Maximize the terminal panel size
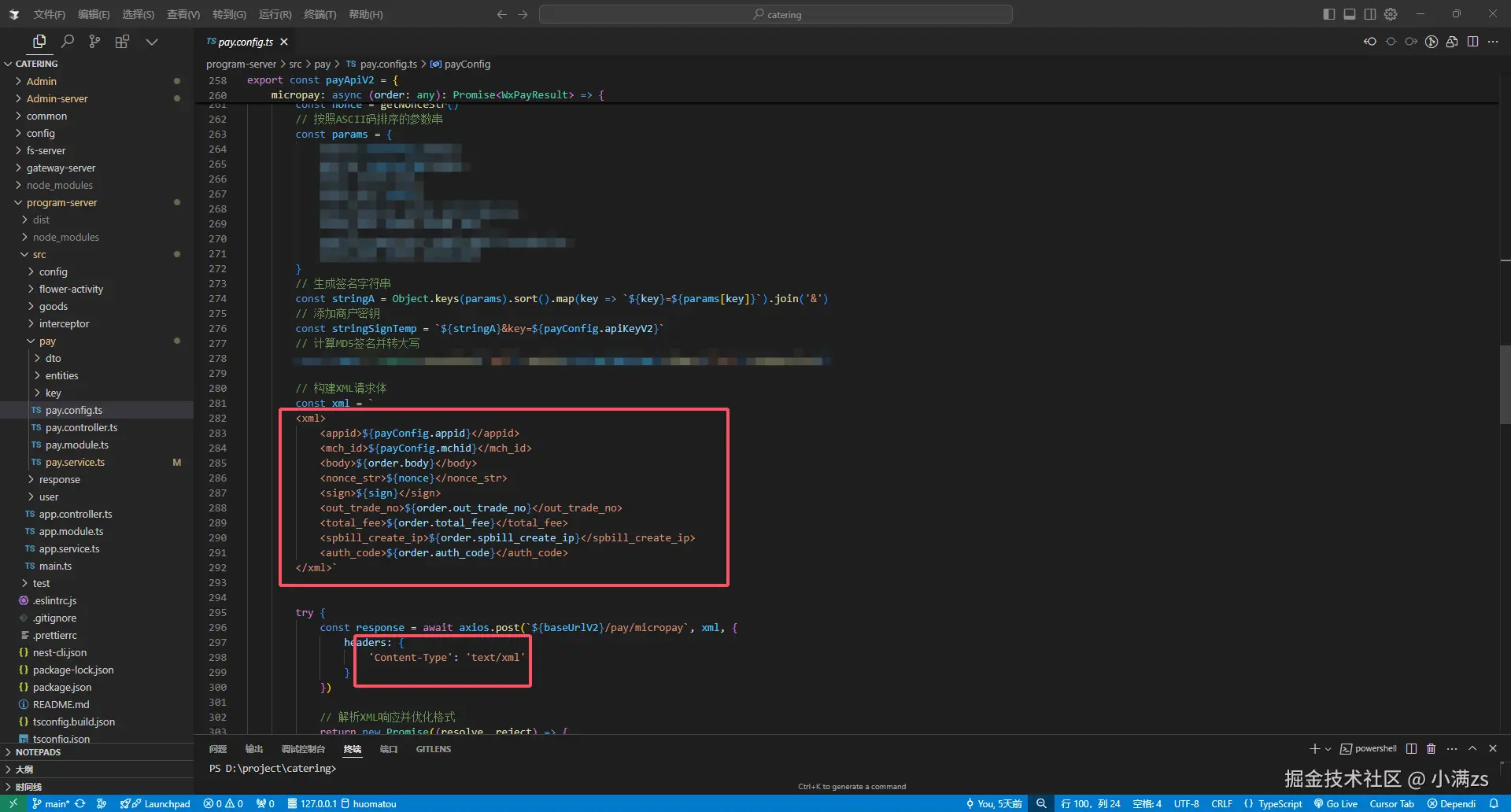 (x=1472, y=748)
